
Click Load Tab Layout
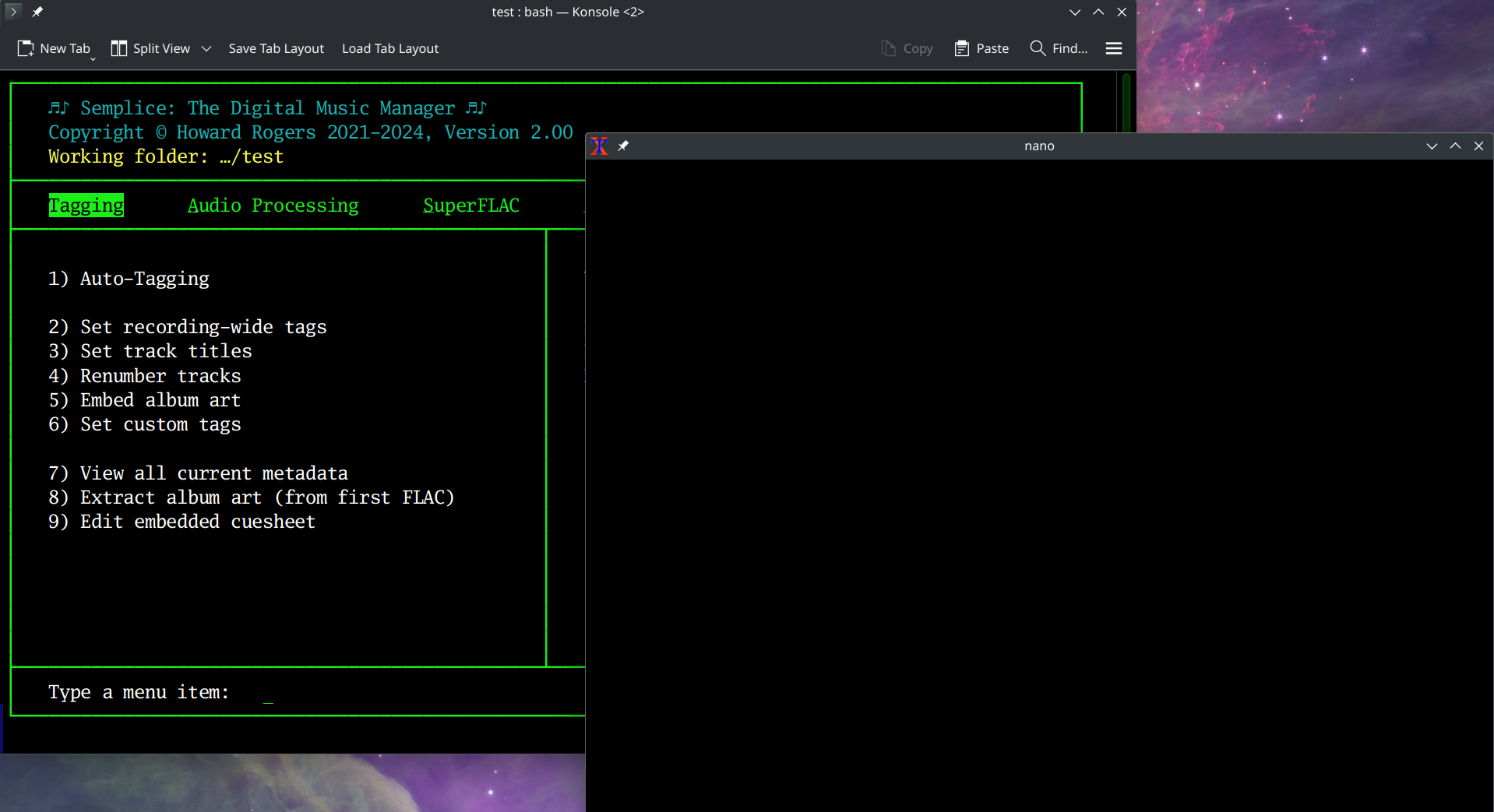[389, 47]
